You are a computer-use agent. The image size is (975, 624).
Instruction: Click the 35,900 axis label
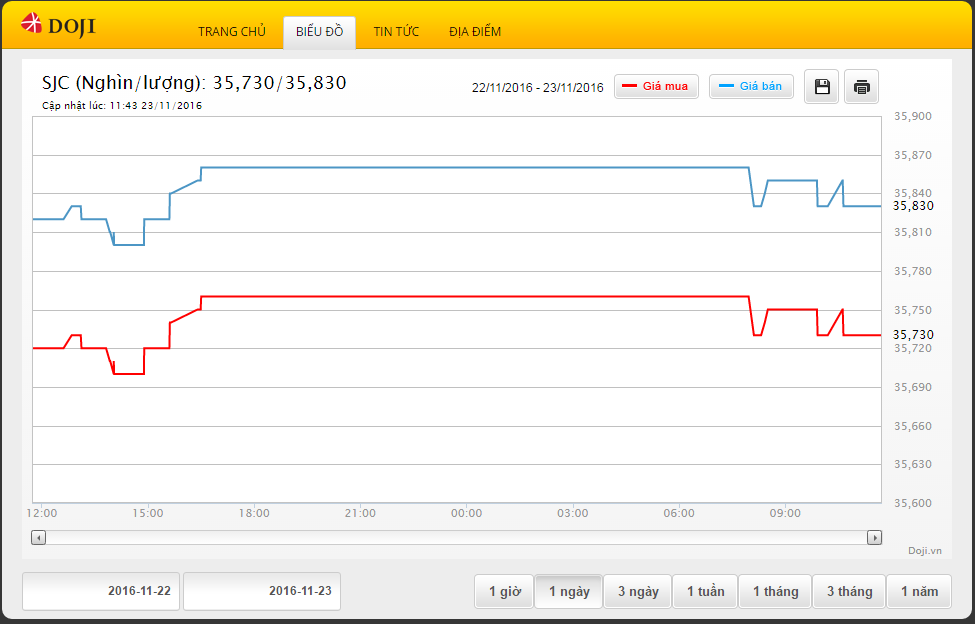point(913,116)
